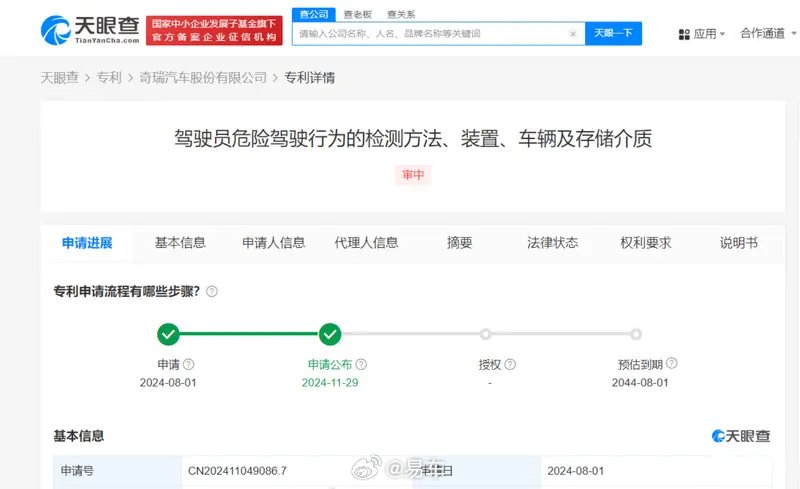Click help icon next to 预估到期 step

click(x=672, y=363)
